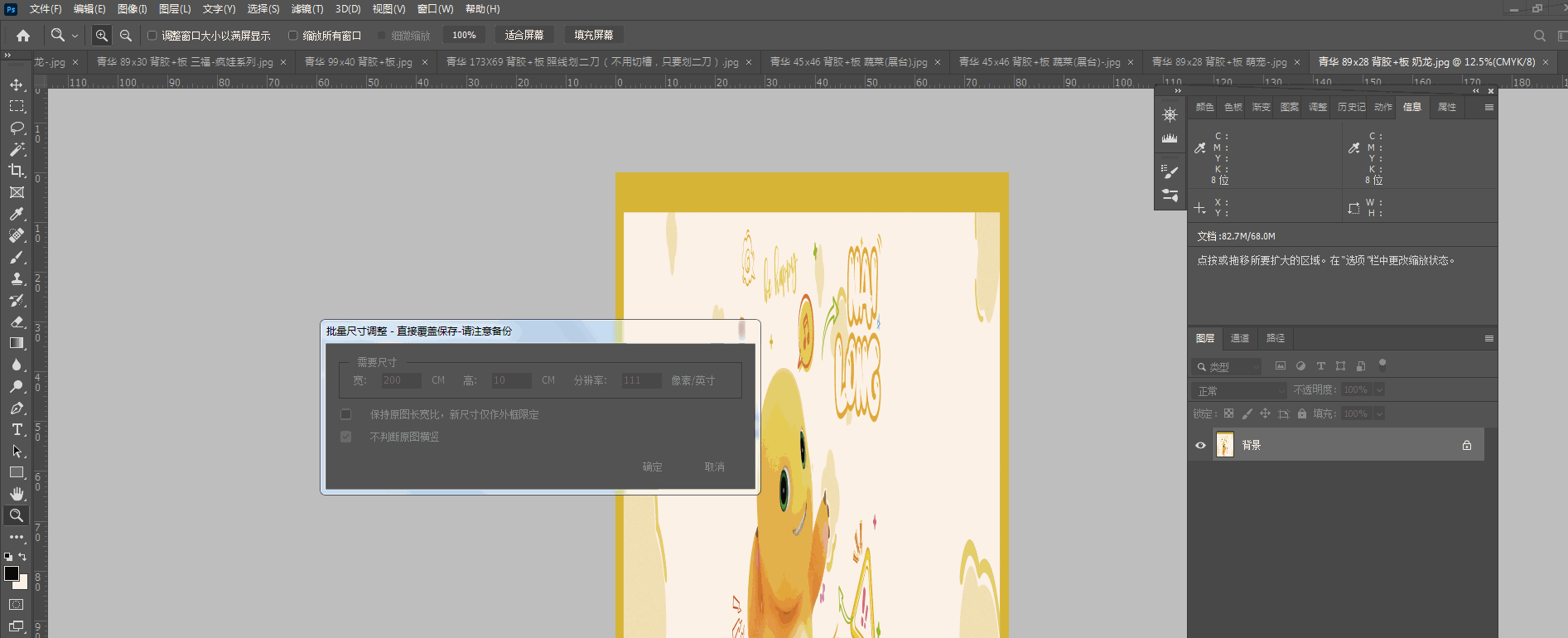Reset default foreground and background colors
Viewport: 1568px width, 638px height.
[x=8, y=557]
